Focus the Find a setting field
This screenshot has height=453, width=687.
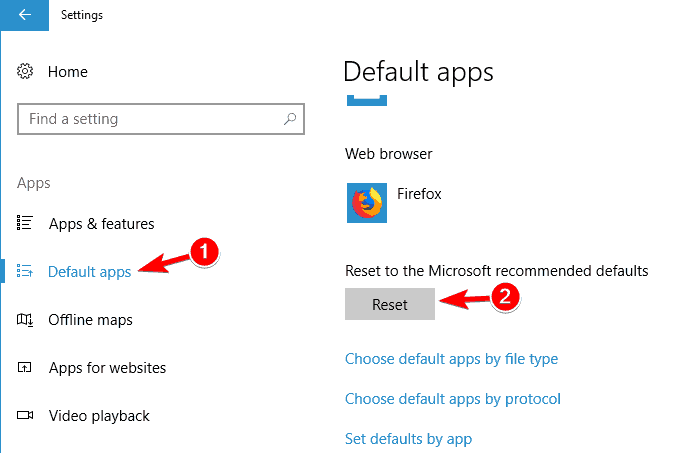[161, 119]
